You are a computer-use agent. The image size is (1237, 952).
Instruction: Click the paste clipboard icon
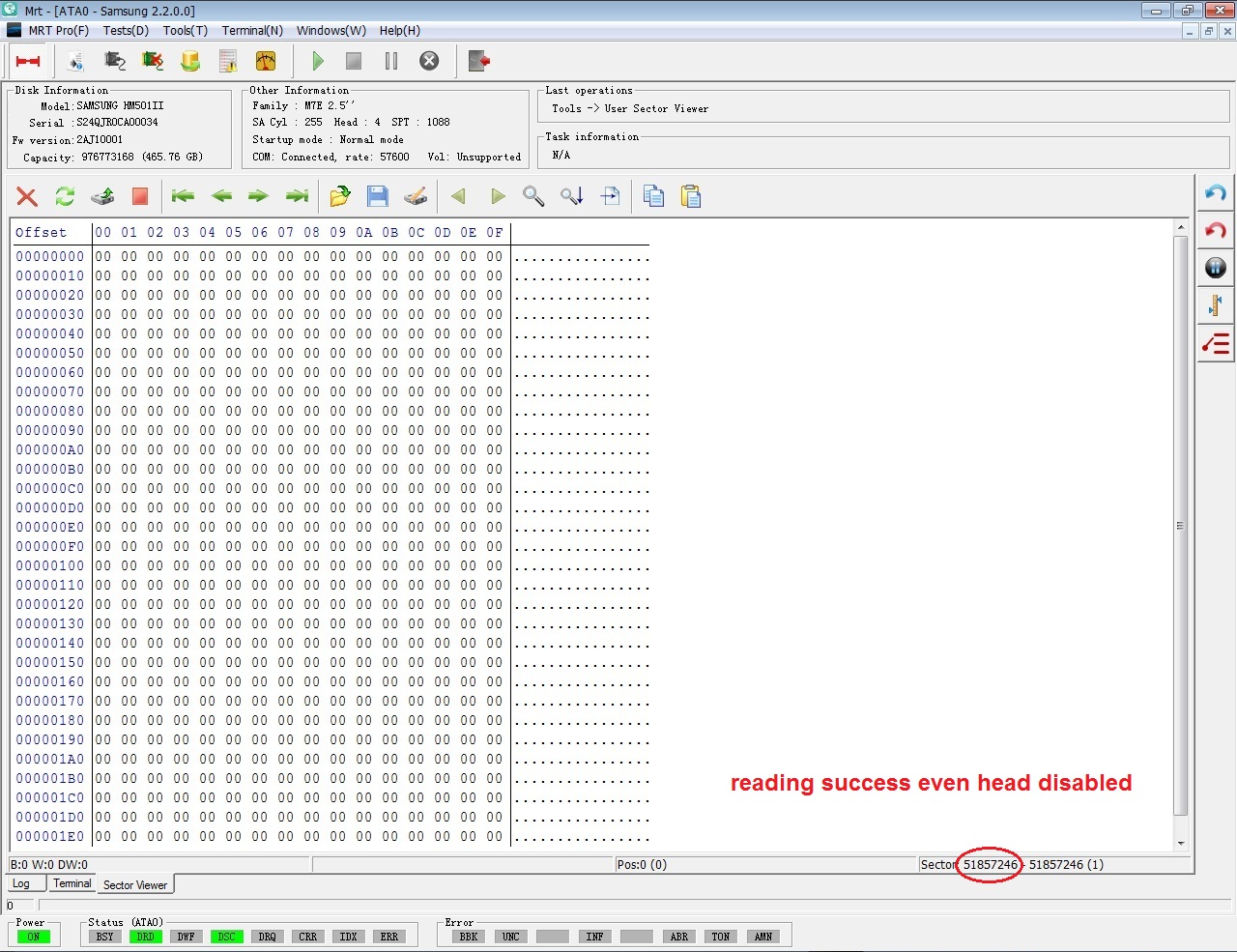pyautogui.click(x=691, y=197)
